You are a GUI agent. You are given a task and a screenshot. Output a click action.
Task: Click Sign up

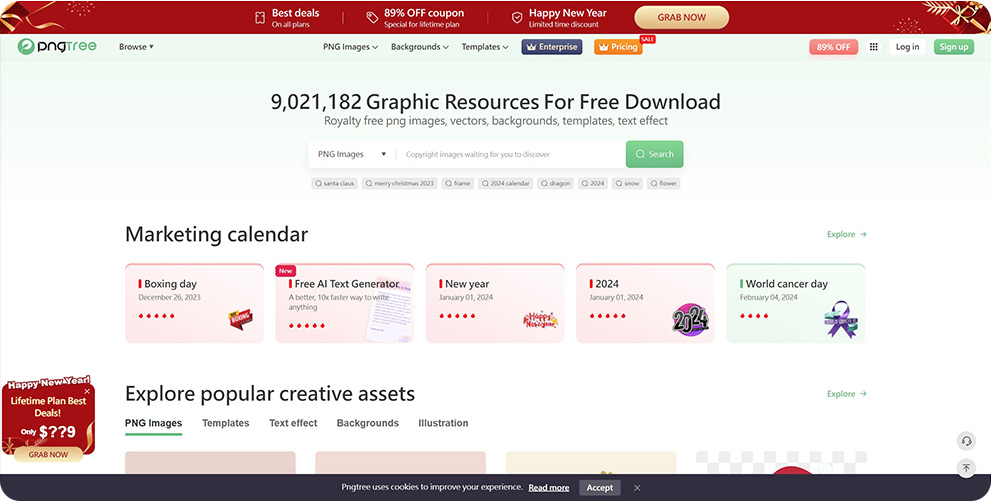pos(953,47)
